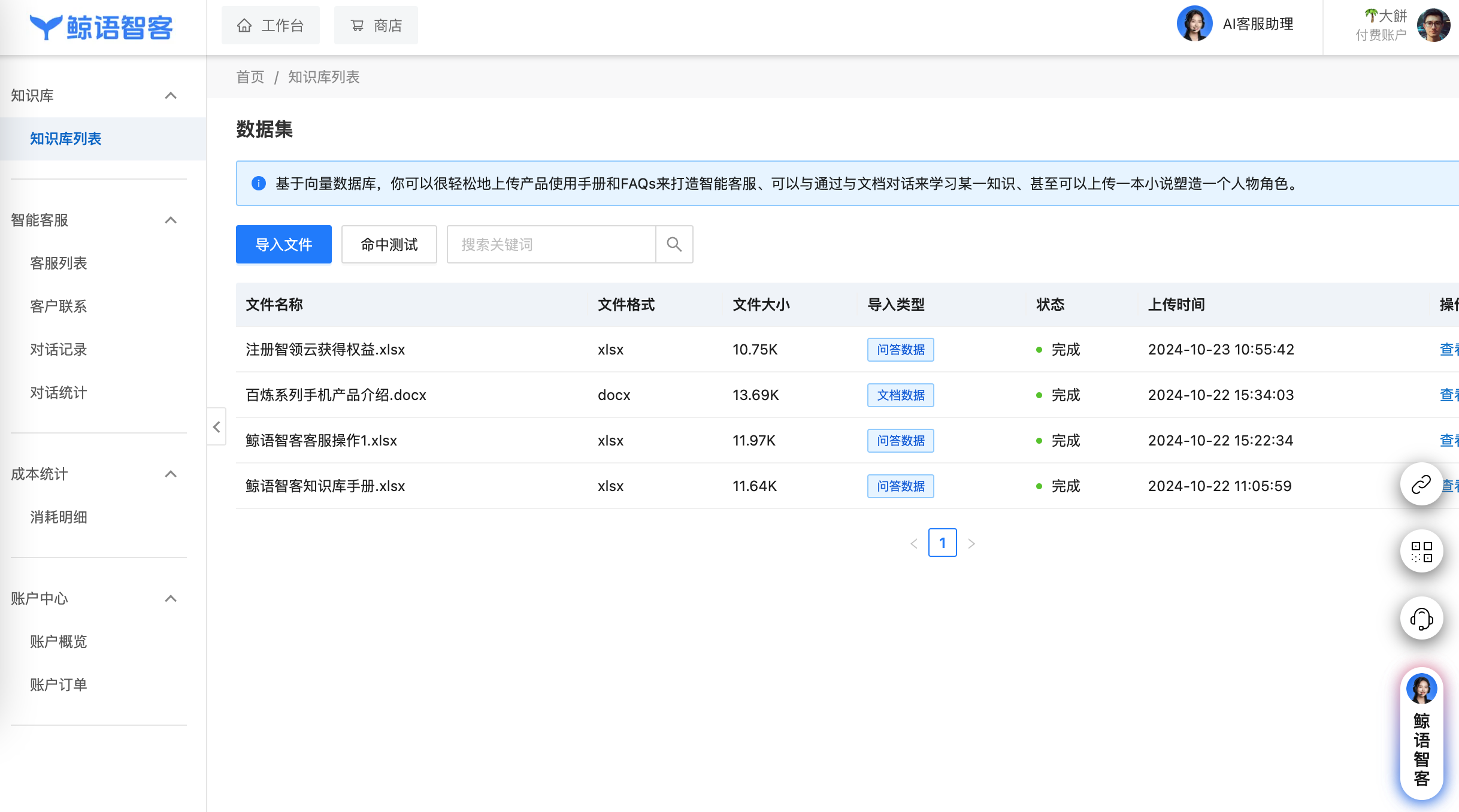Click 文件大小 column header
The height and width of the screenshot is (812, 1459).
[761, 305]
